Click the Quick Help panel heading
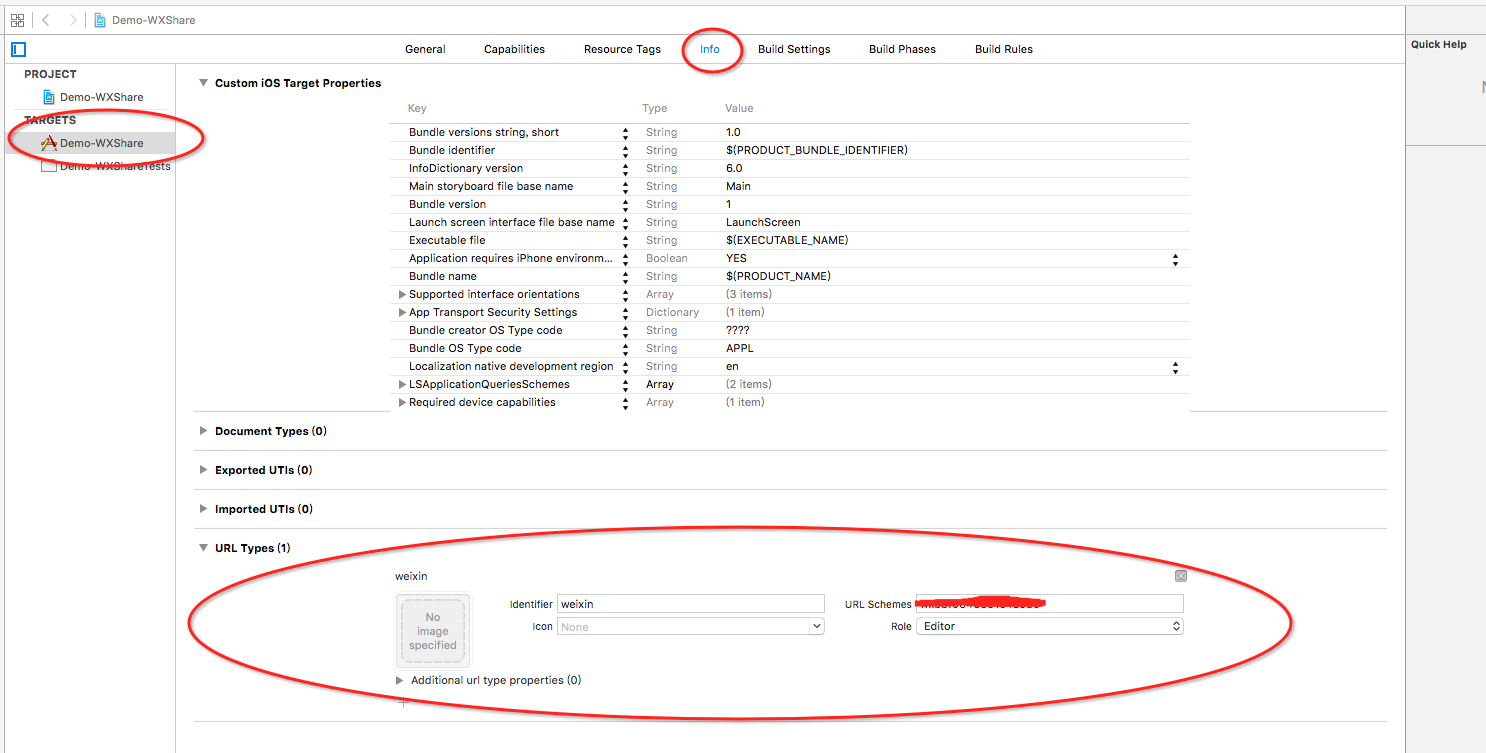Viewport: 1486px width, 753px height. (x=1438, y=44)
